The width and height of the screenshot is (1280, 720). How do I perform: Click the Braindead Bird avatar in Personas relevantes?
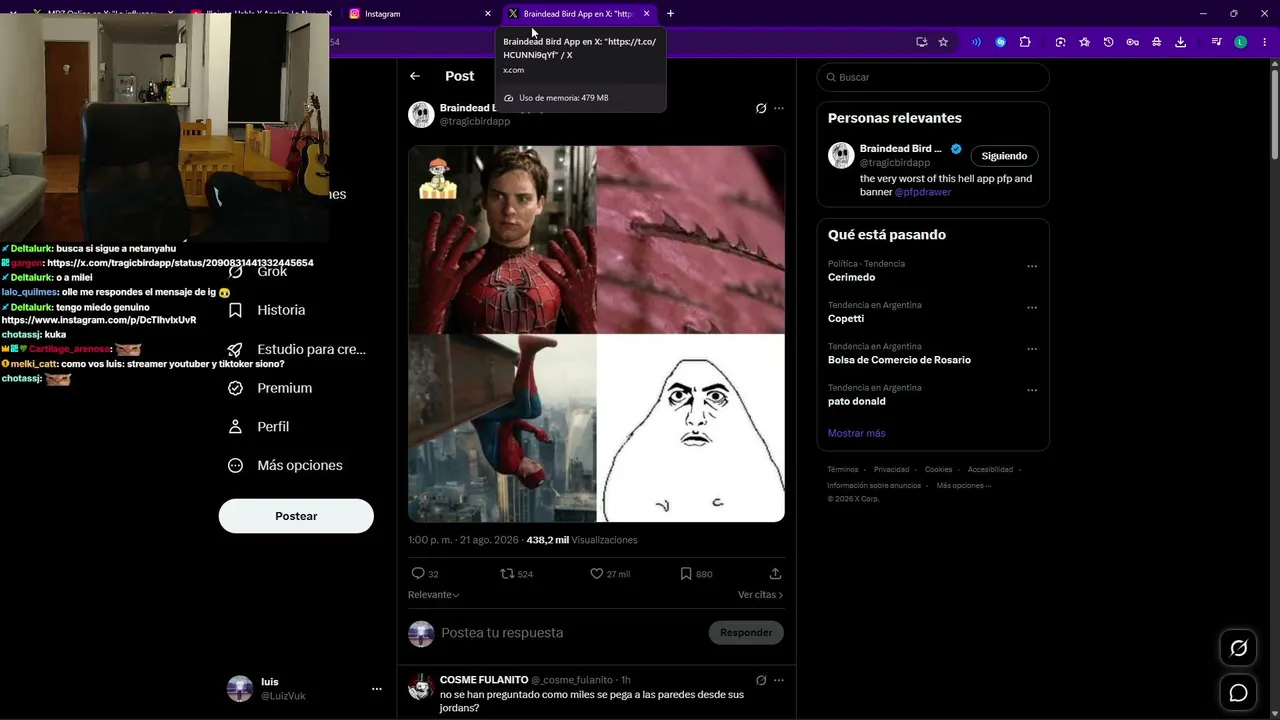click(x=841, y=155)
